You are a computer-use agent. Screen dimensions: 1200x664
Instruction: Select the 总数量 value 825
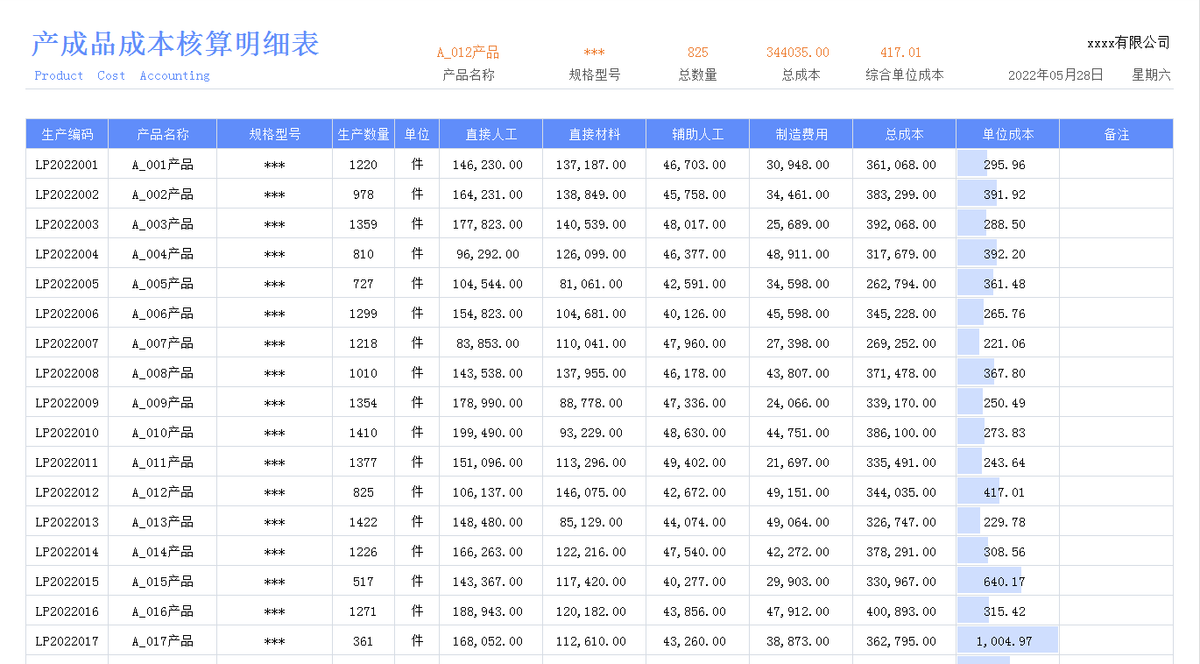pos(697,53)
